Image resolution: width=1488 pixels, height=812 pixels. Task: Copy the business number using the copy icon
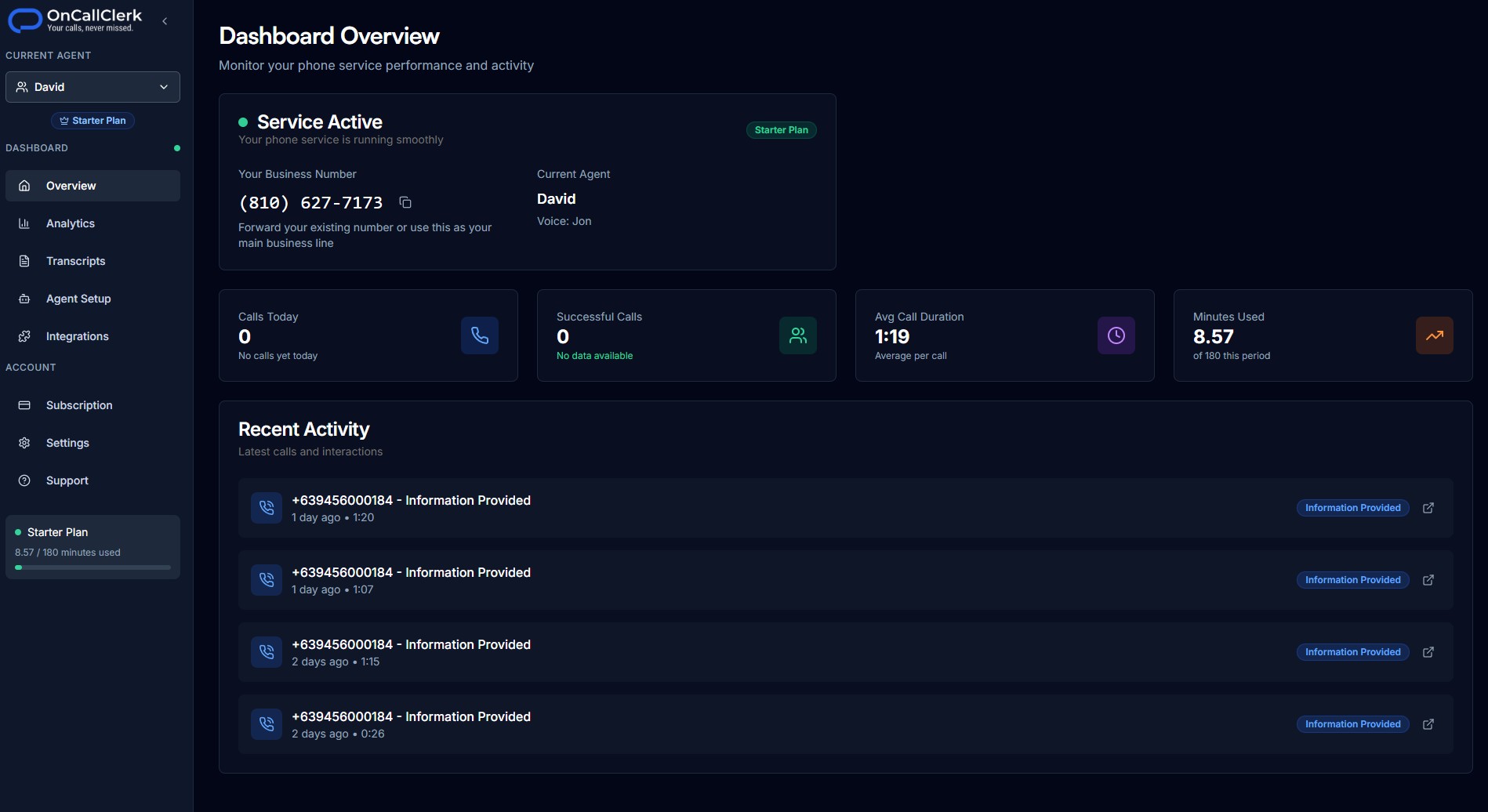(x=405, y=203)
